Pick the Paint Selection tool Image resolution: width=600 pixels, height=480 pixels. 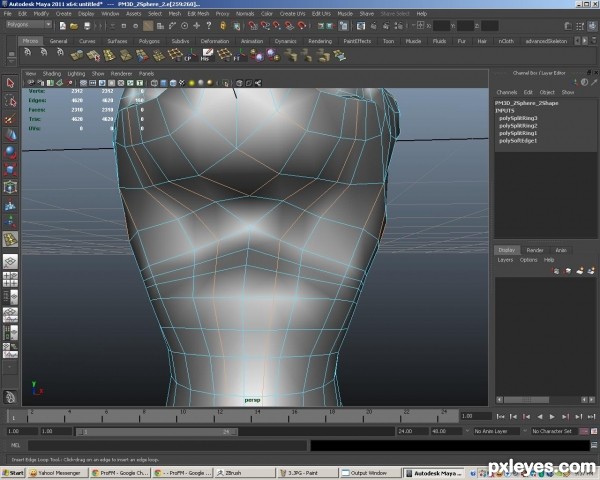(x=10, y=119)
